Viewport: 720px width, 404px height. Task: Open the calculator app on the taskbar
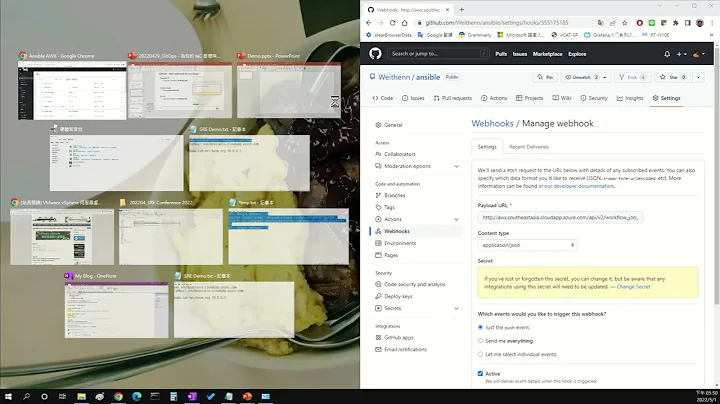[174, 396]
